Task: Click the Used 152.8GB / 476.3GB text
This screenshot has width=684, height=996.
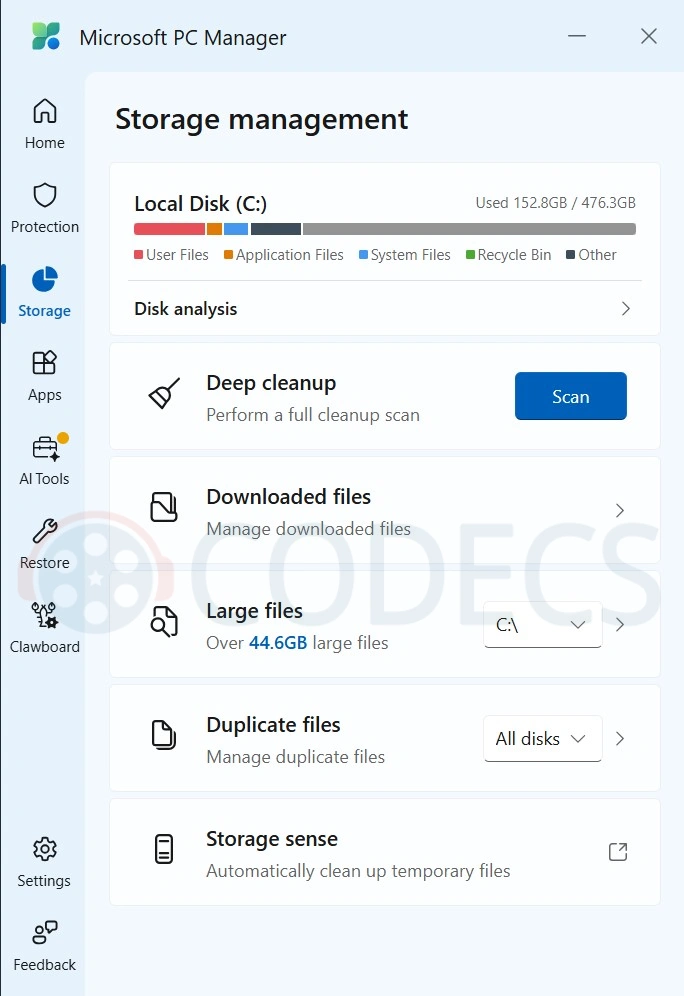Action: point(556,203)
